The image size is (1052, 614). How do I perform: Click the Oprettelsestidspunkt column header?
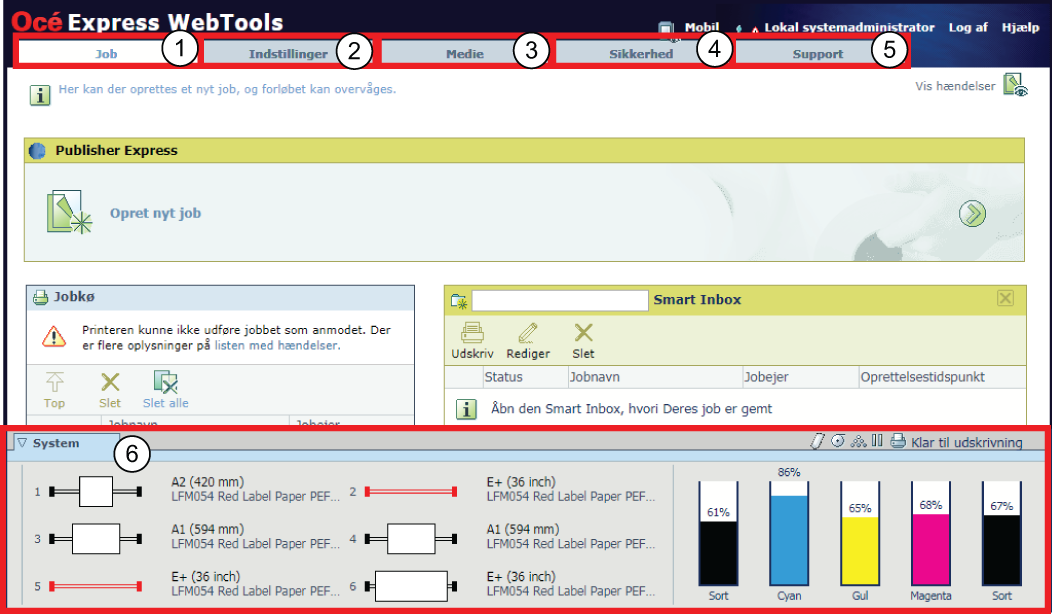pos(923,377)
